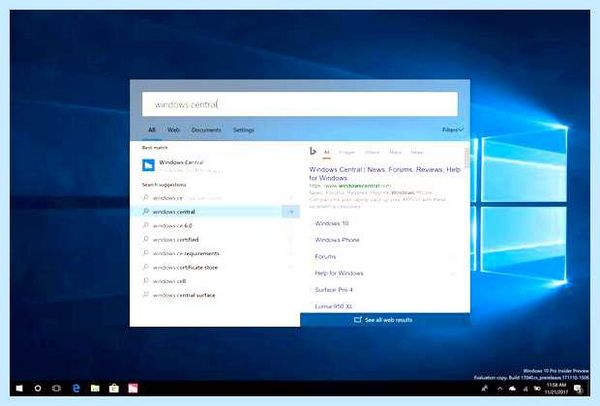
Task: Switch to the Web filter tab
Action: coord(173,130)
